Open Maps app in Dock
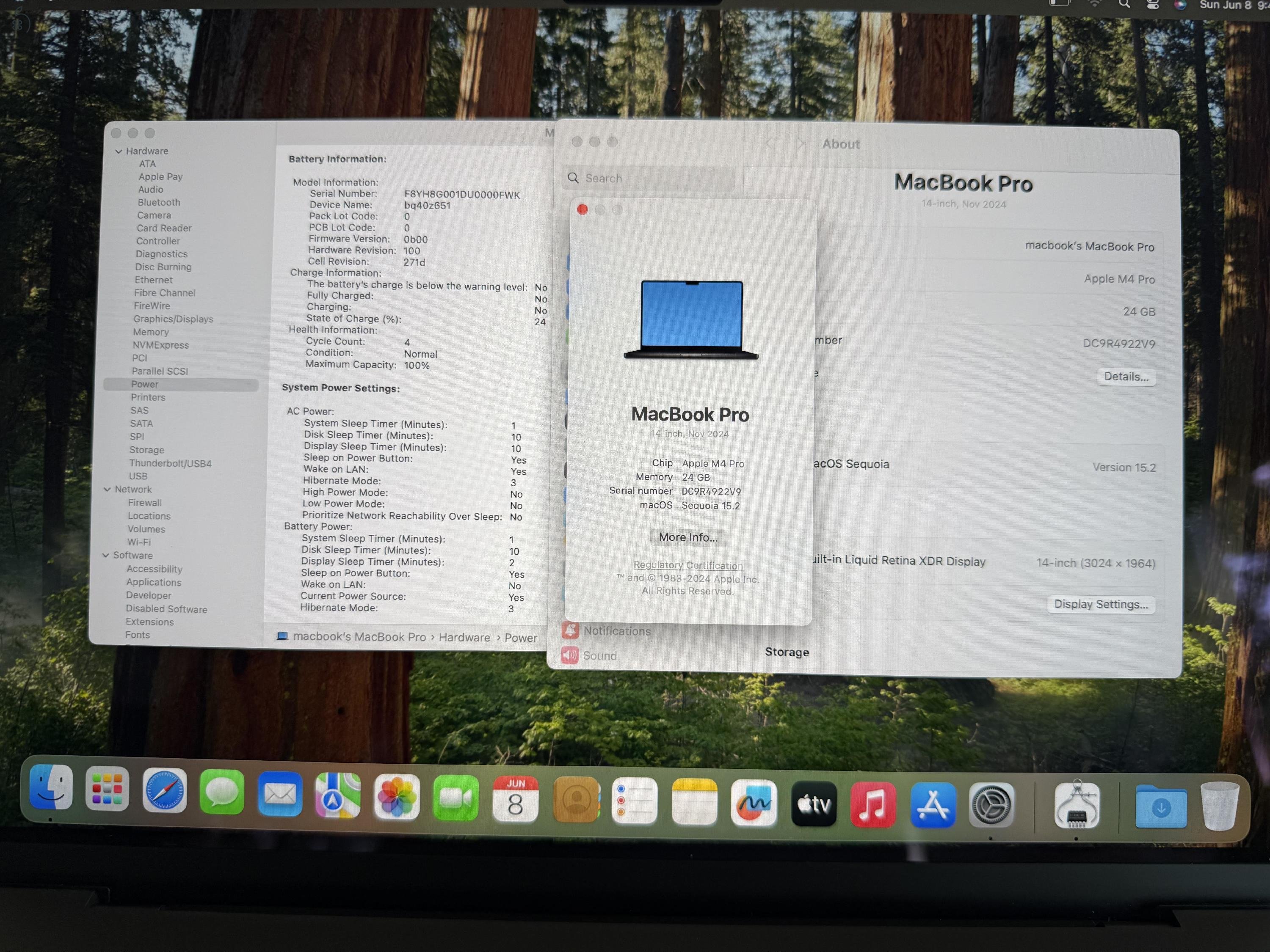The image size is (1270, 952). (x=337, y=796)
